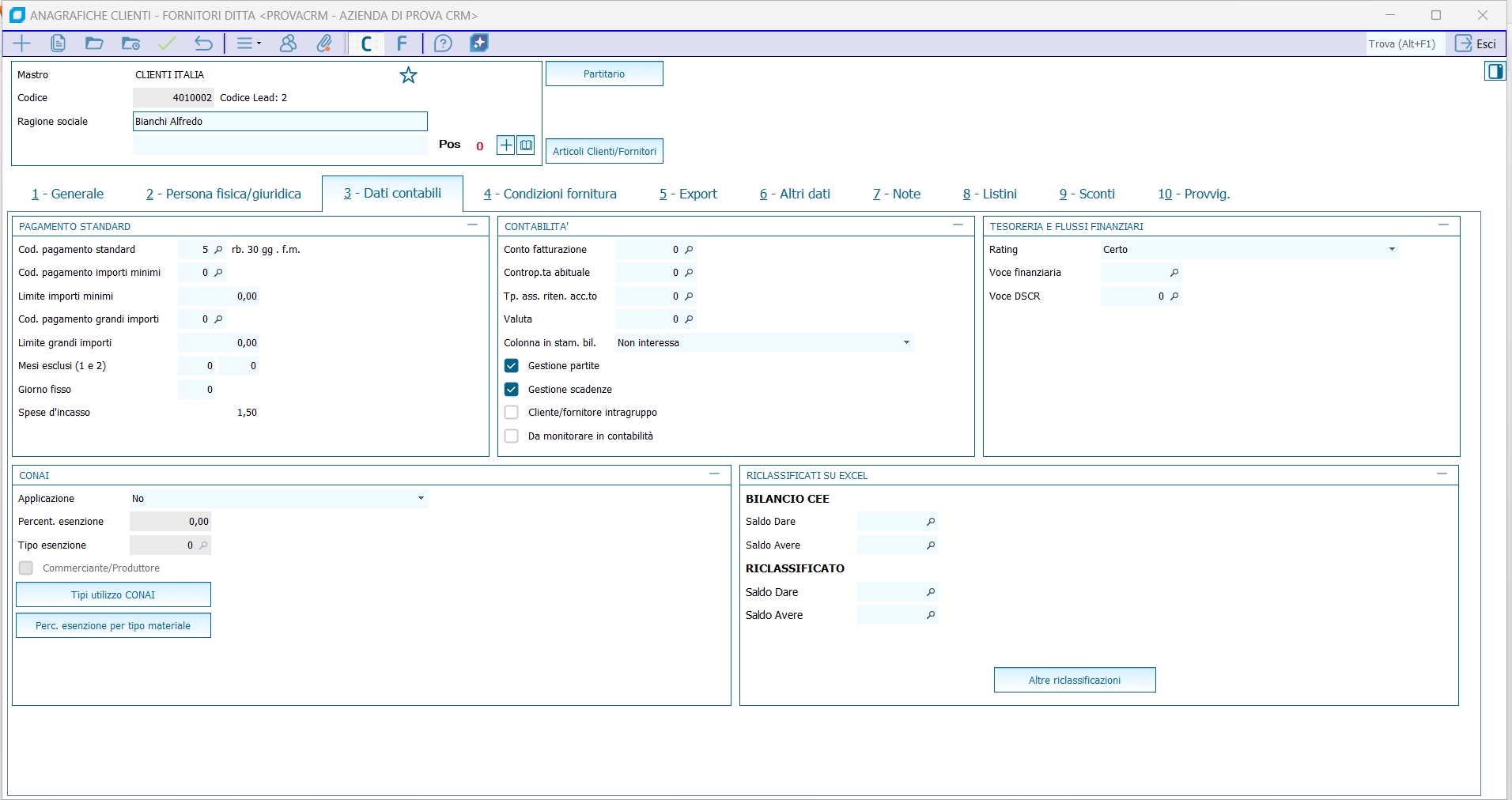Disable the Gestione scadenze checkbox
This screenshot has width=1512, height=800.
click(512, 390)
